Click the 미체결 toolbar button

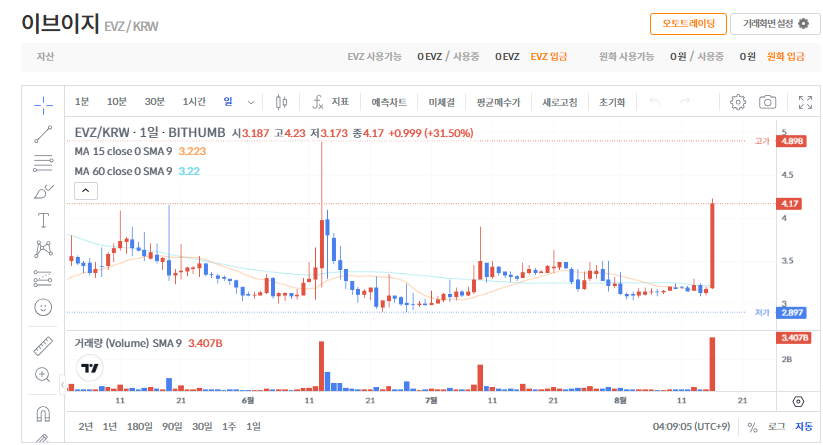441,102
